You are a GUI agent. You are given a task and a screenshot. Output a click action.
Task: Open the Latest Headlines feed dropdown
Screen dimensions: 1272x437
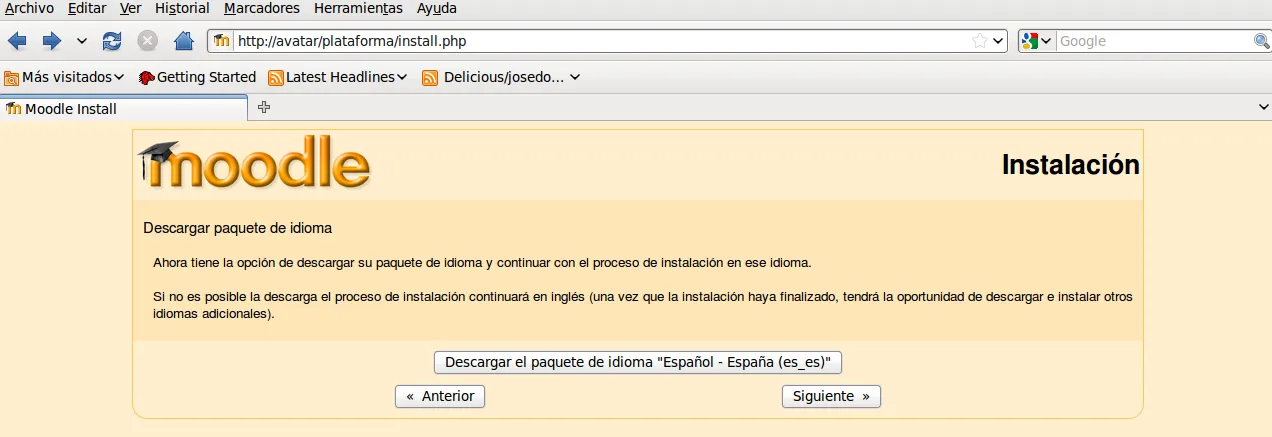click(339, 77)
